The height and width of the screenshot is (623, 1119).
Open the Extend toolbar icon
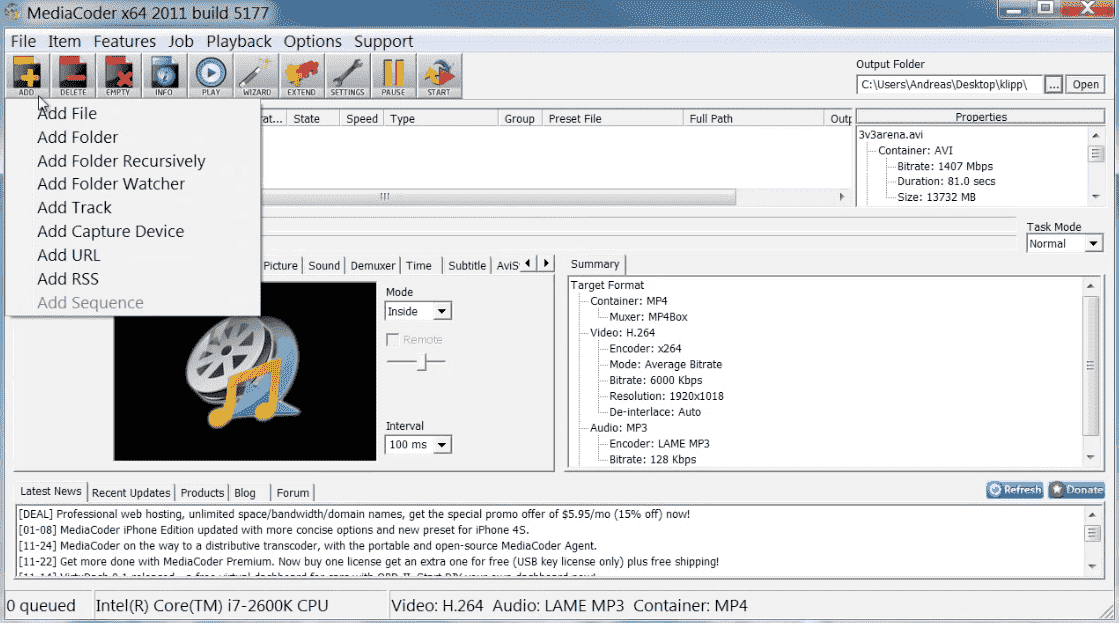(301, 76)
